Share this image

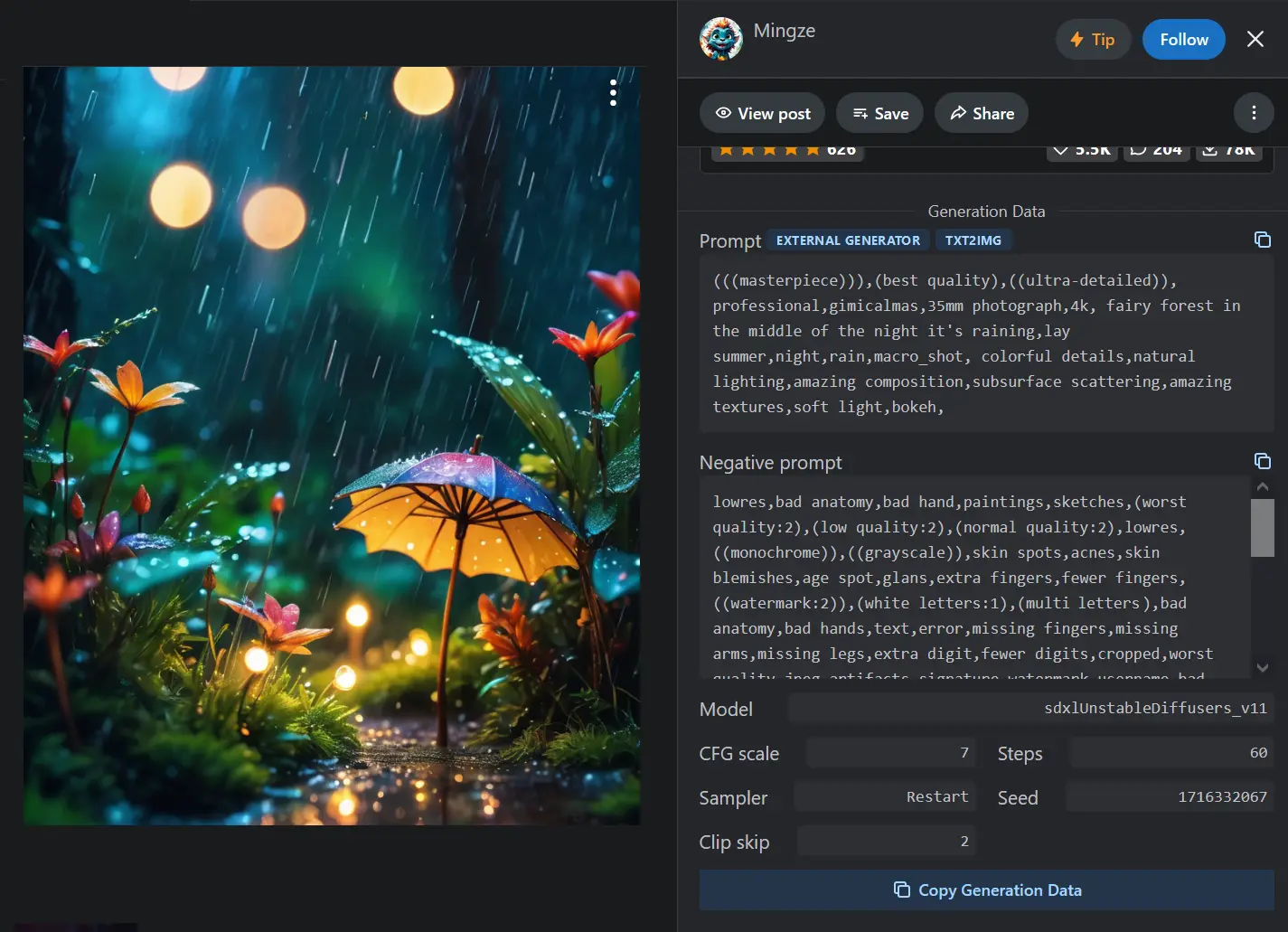[x=981, y=113]
